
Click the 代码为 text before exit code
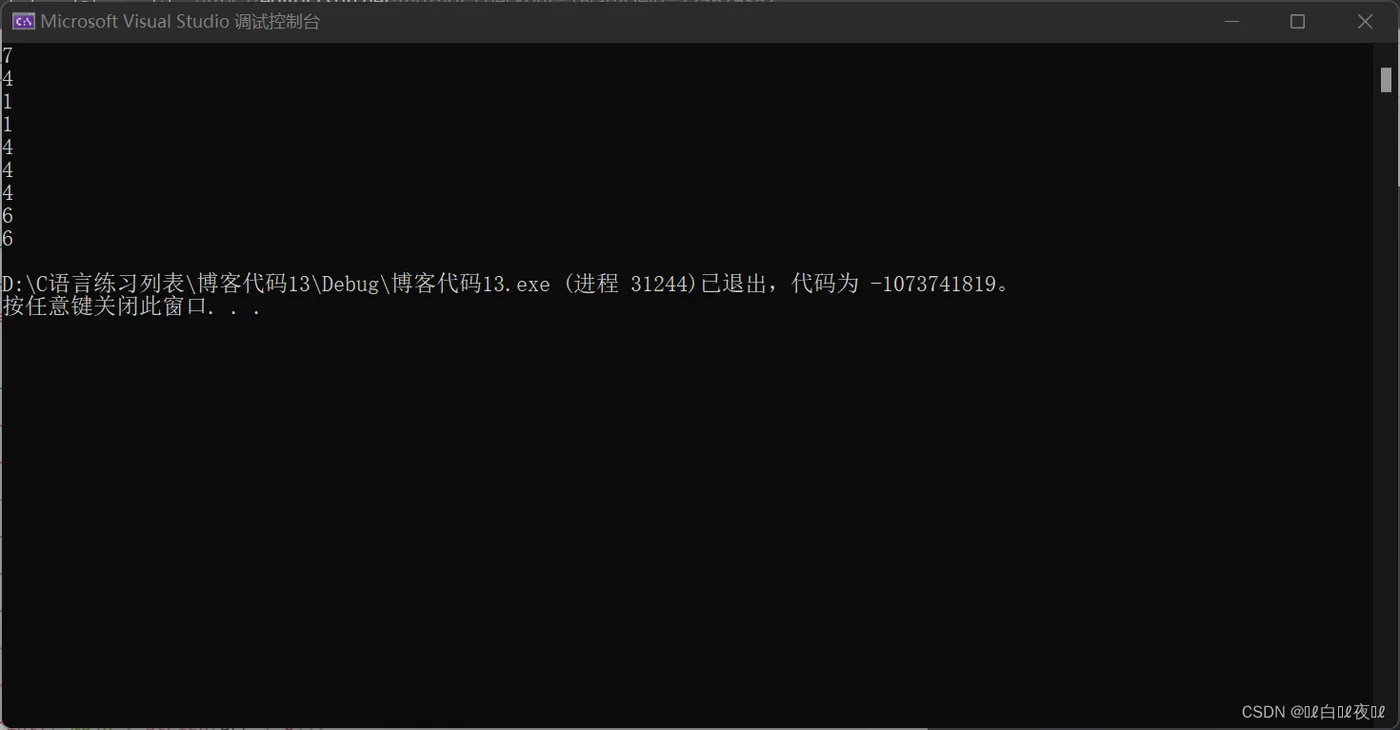[825, 284]
